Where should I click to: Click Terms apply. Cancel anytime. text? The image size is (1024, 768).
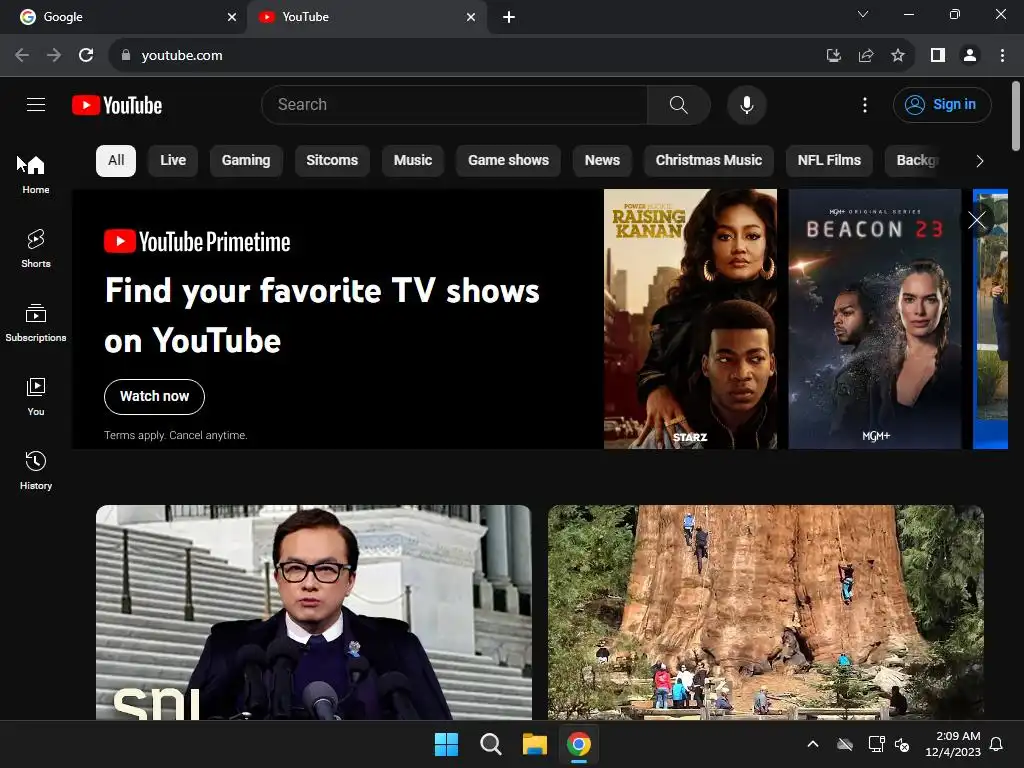[176, 435]
